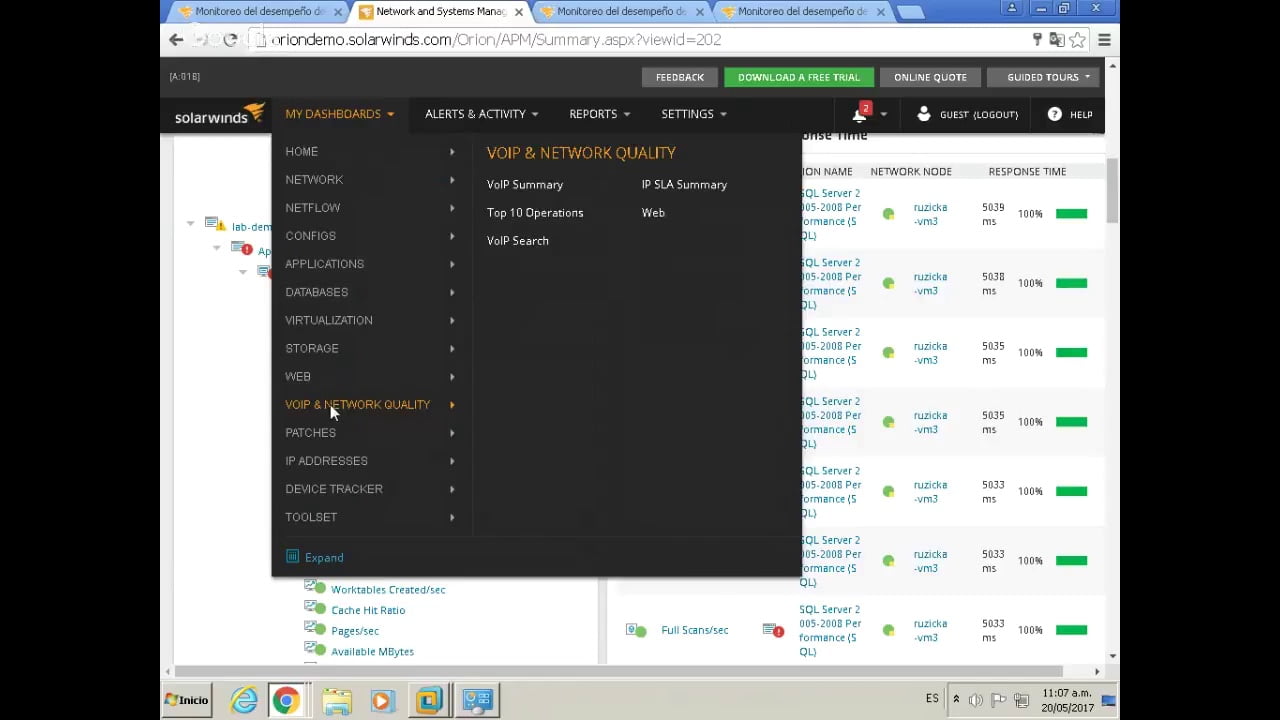Open File Explorer from the taskbar
Image resolution: width=1280 pixels, height=720 pixels.
point(337,700)
